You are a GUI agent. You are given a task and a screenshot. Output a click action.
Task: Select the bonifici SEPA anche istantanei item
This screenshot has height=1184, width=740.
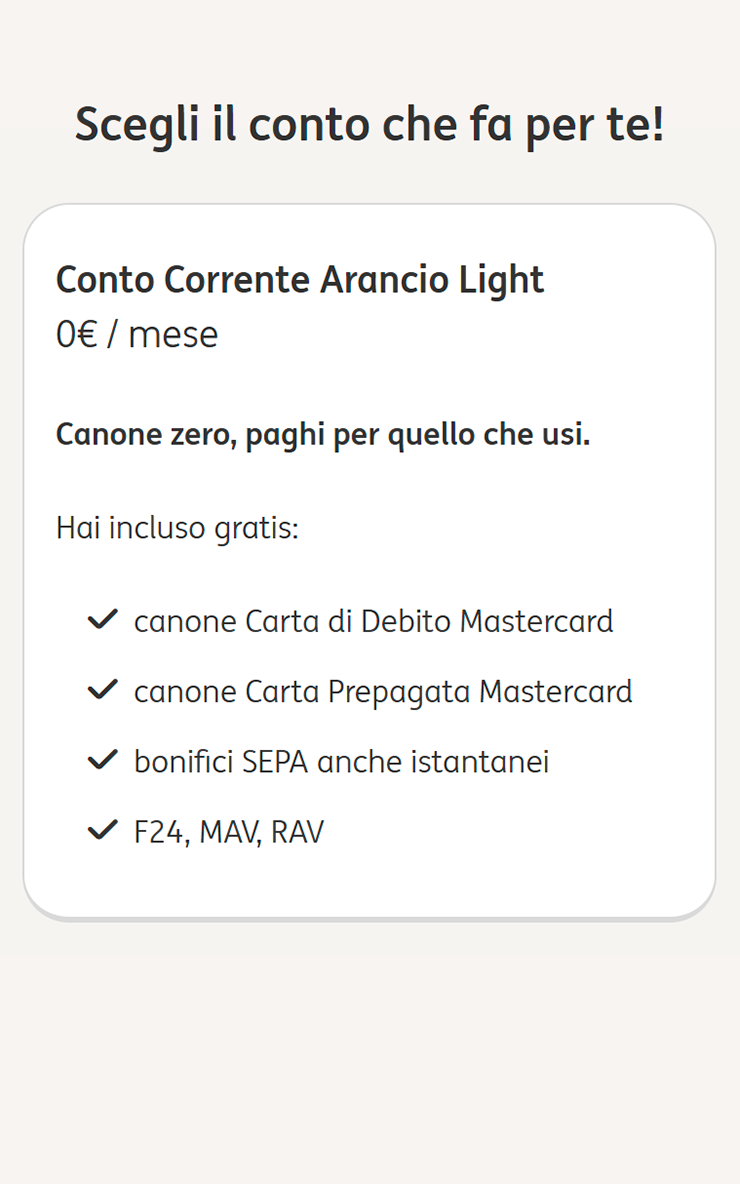(341, 762)
